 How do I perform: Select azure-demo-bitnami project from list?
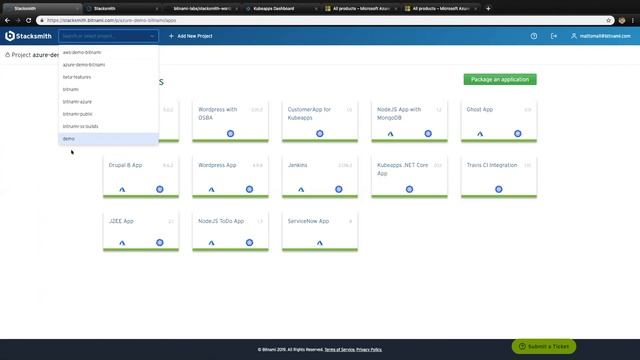pyautogui.click(x=108, y=64)
